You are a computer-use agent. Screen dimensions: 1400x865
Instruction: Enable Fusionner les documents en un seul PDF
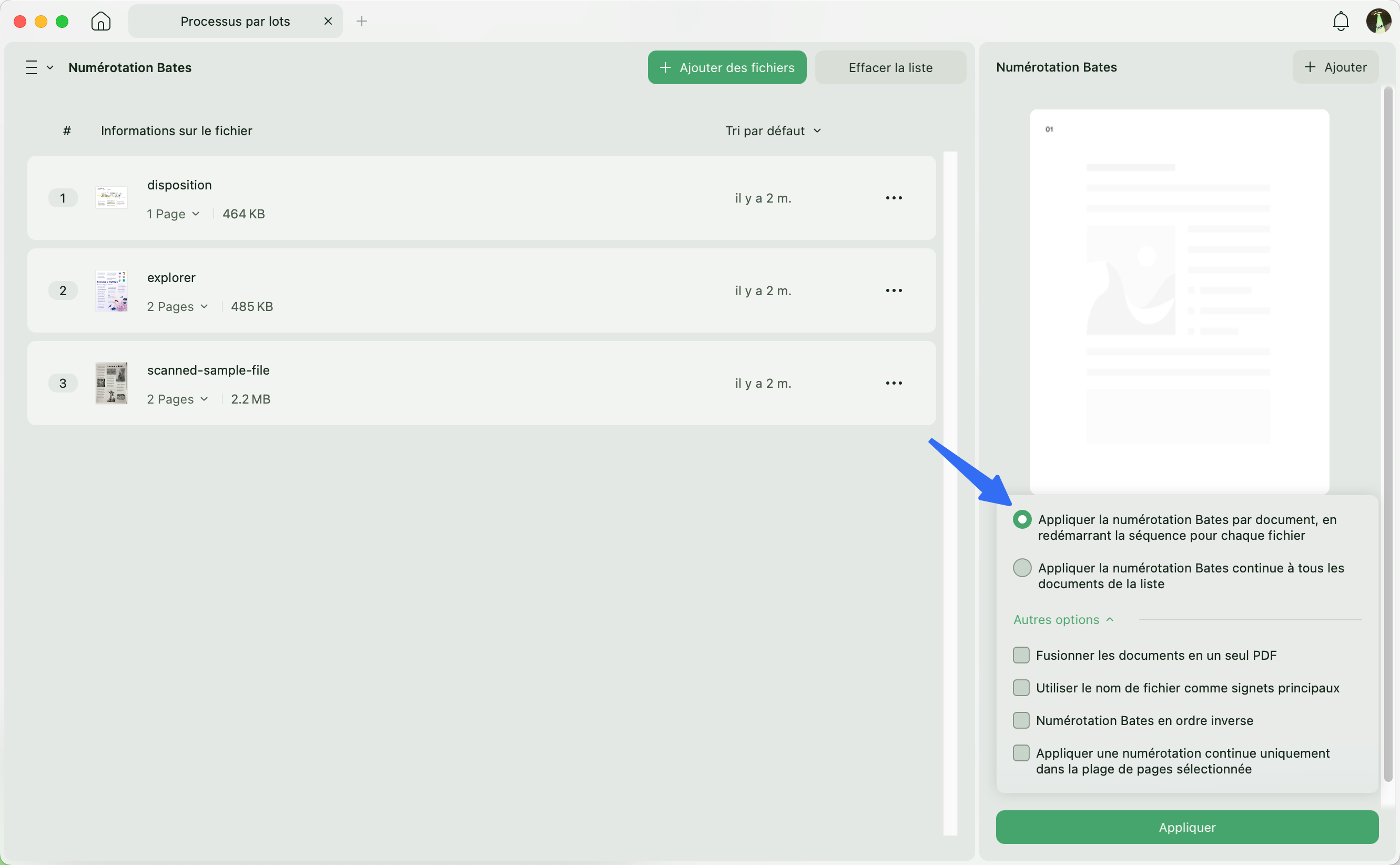1020,656
